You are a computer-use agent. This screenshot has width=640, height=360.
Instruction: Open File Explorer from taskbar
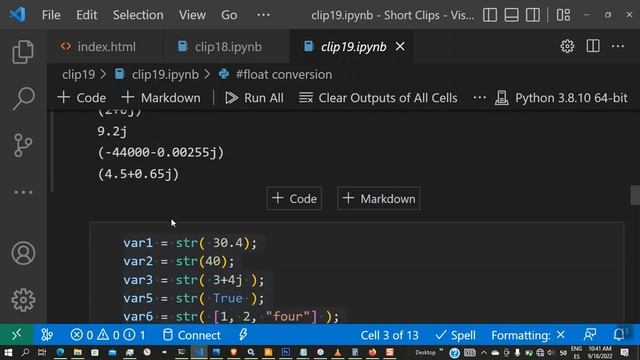[x=78, y=352]
